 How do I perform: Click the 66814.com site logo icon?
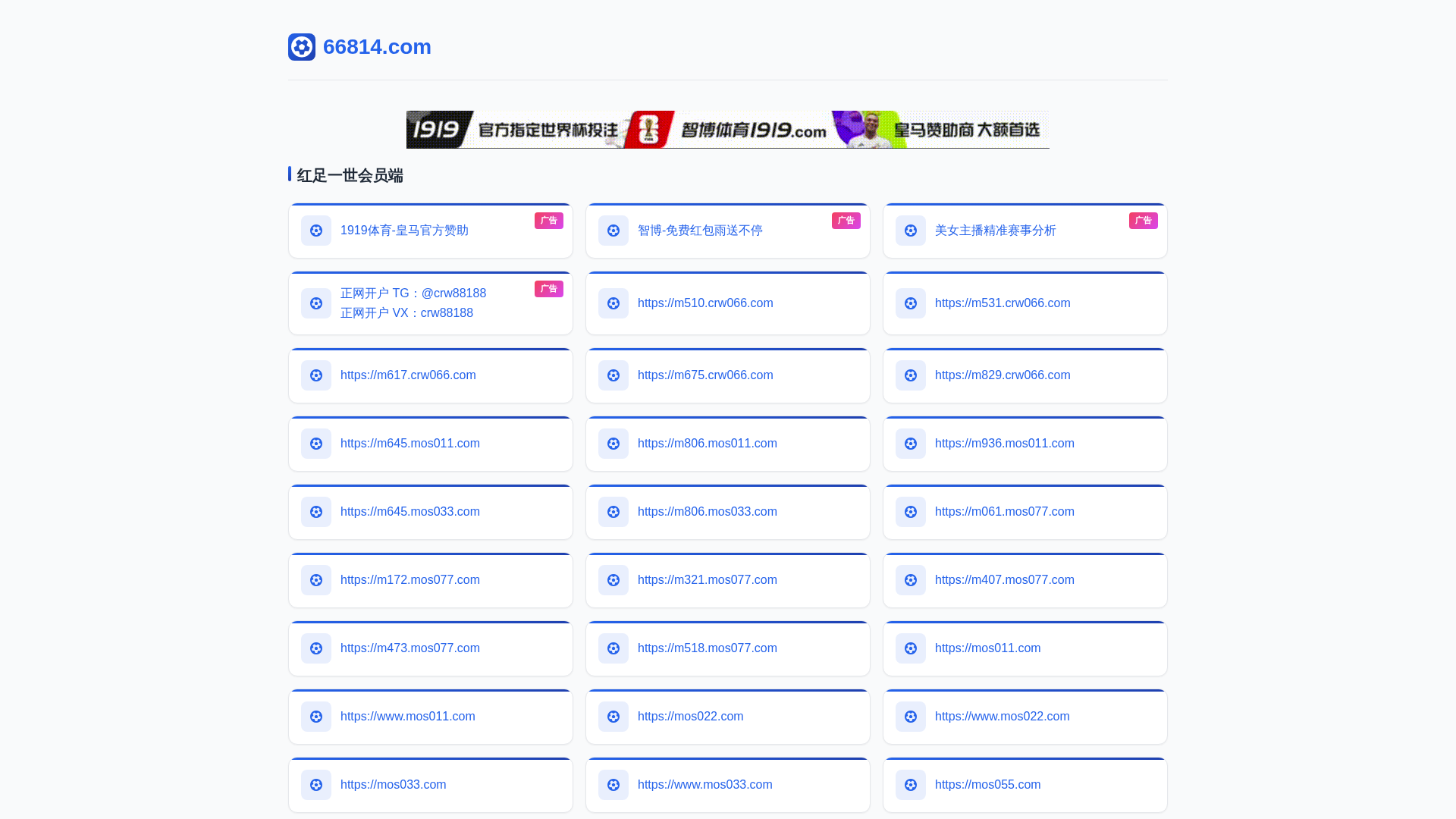[302, 47]
